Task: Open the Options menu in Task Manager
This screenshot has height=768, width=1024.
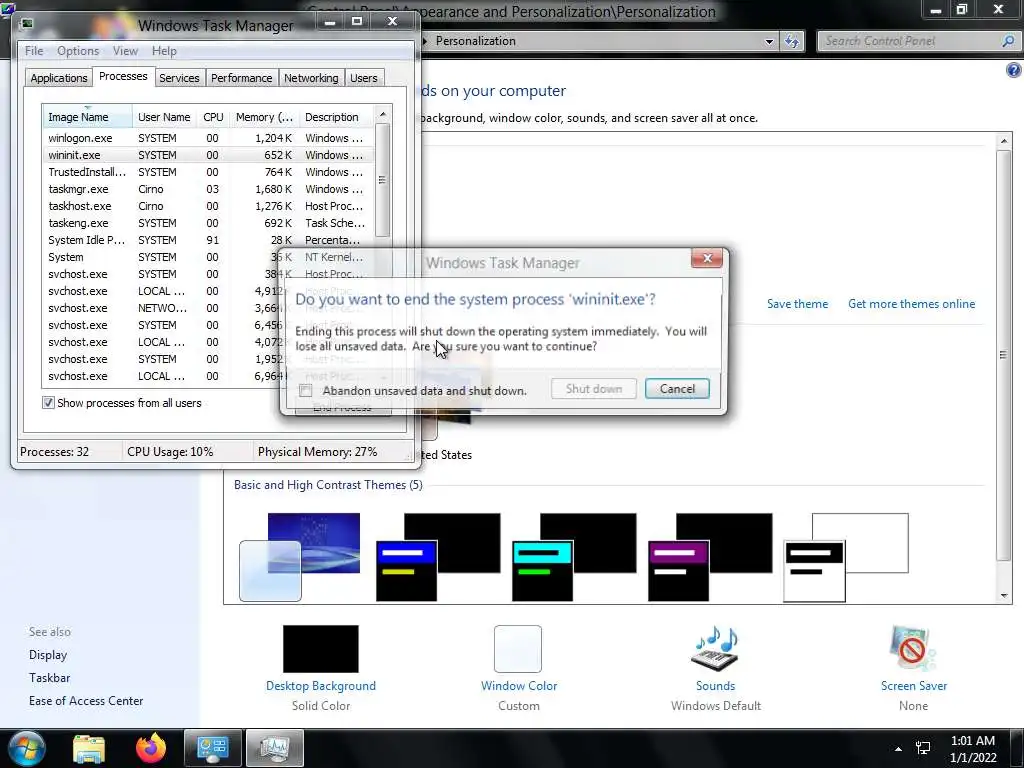Action: [78, 51]
